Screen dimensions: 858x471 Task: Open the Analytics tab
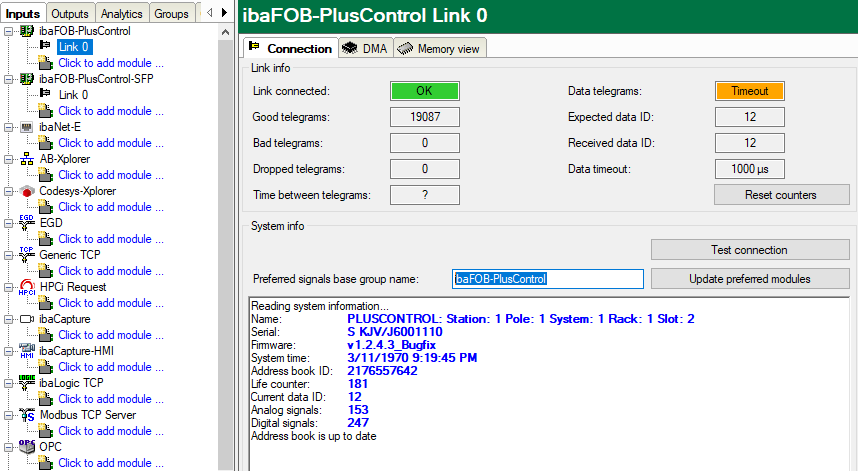(121, 14)
